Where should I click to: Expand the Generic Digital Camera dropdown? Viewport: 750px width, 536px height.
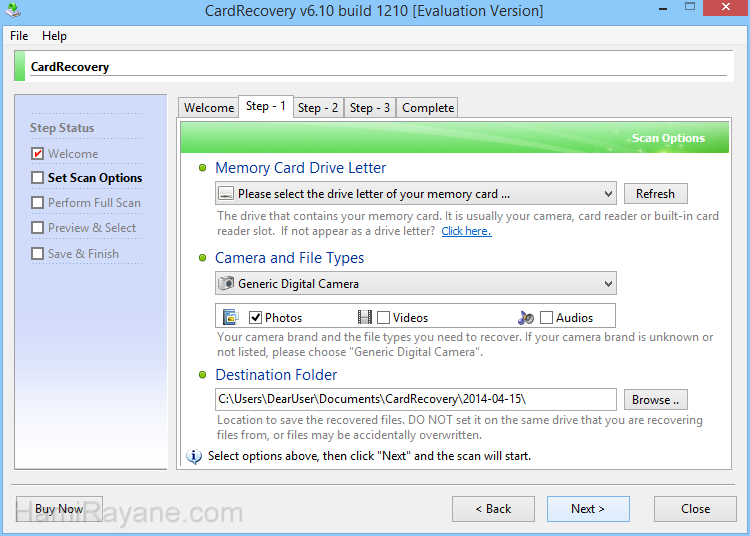(x=416, y=284)
